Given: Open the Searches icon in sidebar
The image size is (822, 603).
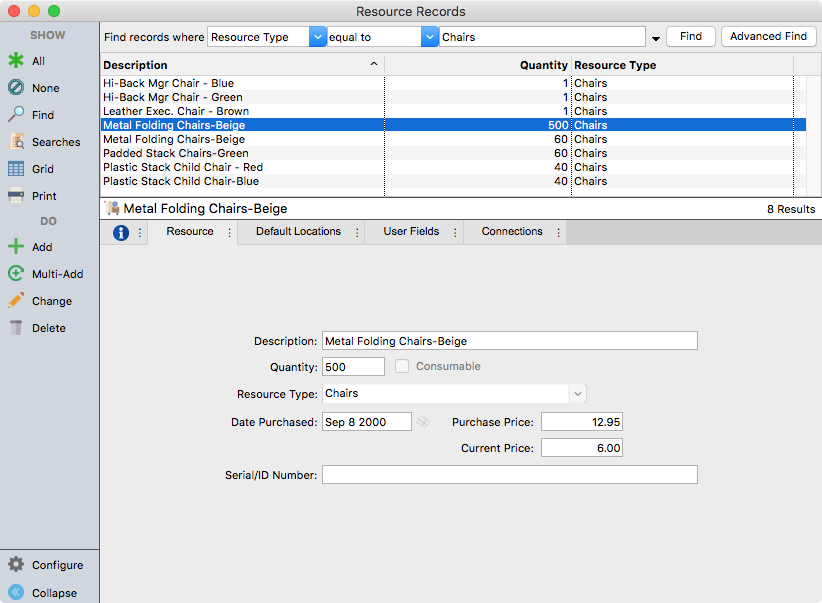Looking at the screenshot, I should pyautogui.click(x=16, y=142).
